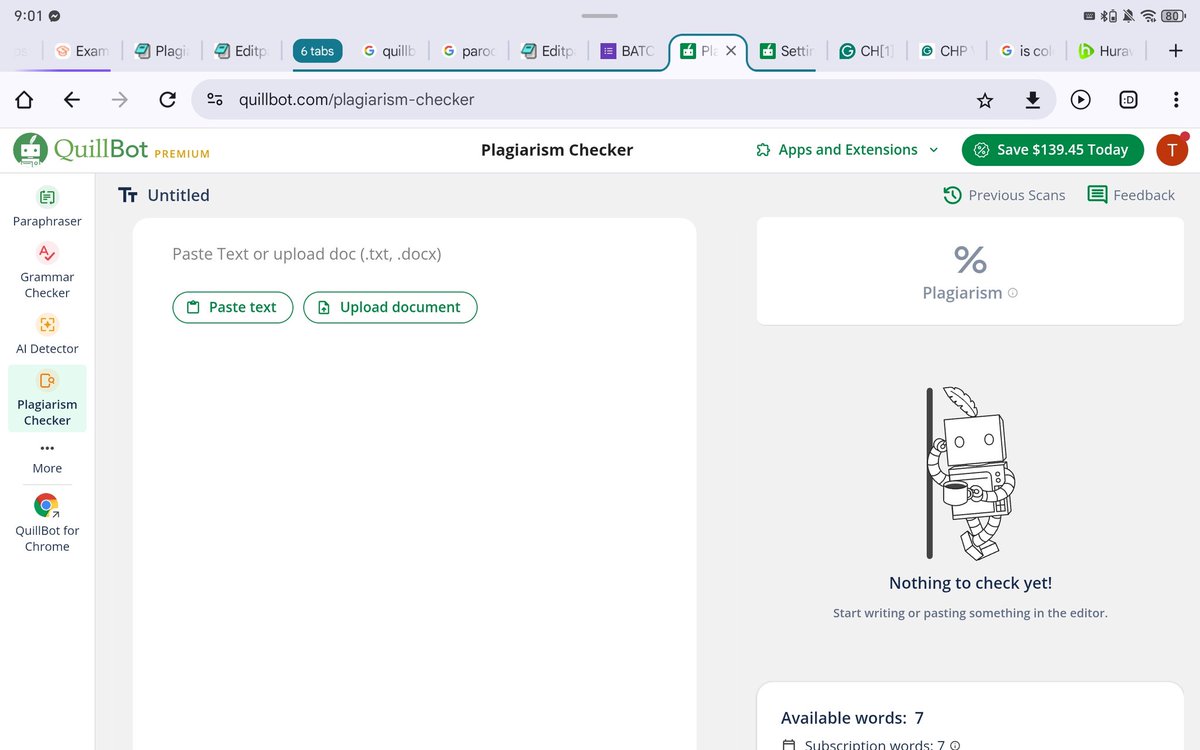Open the AI Detector tool
Screen dimensions: 1200x750
pyautogui.click(x=47, y=334)
